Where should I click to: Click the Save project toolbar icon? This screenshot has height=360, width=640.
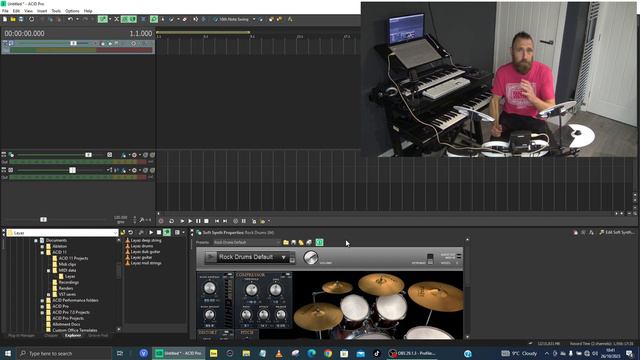pyautogui.click(x=21, y=19)
